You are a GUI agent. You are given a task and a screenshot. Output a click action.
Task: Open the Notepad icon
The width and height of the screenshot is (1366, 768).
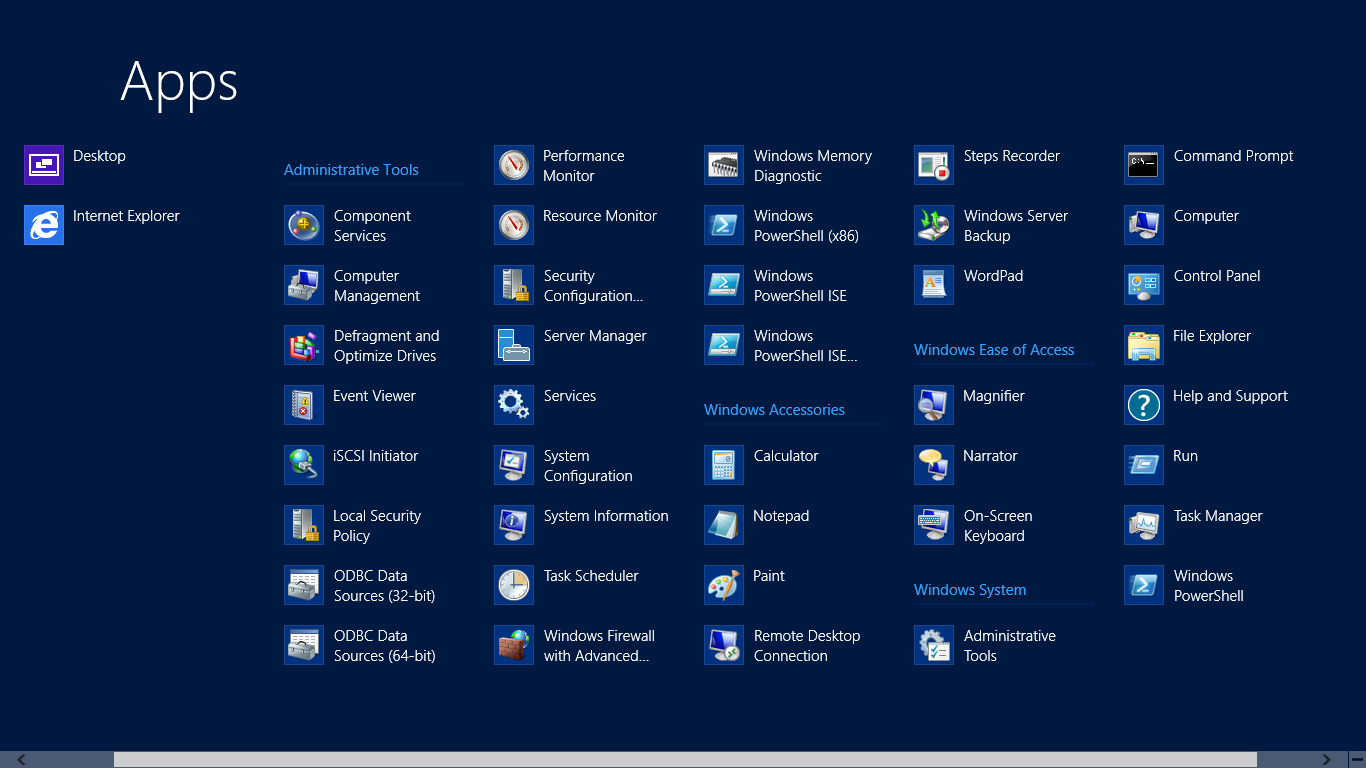pos(724,525)
